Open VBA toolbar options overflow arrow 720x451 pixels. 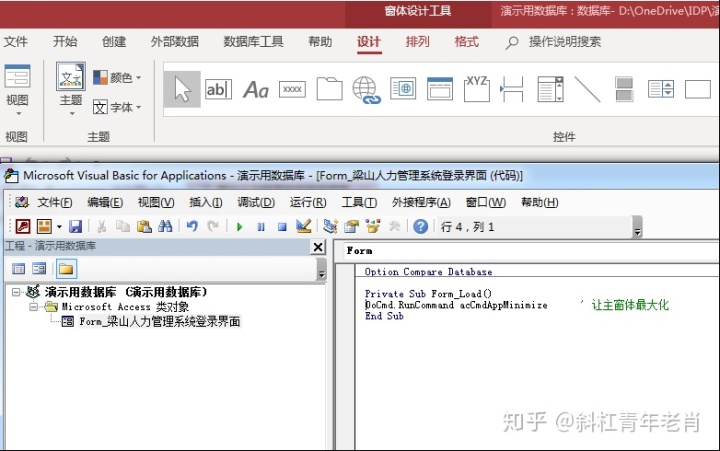[637, 227]
